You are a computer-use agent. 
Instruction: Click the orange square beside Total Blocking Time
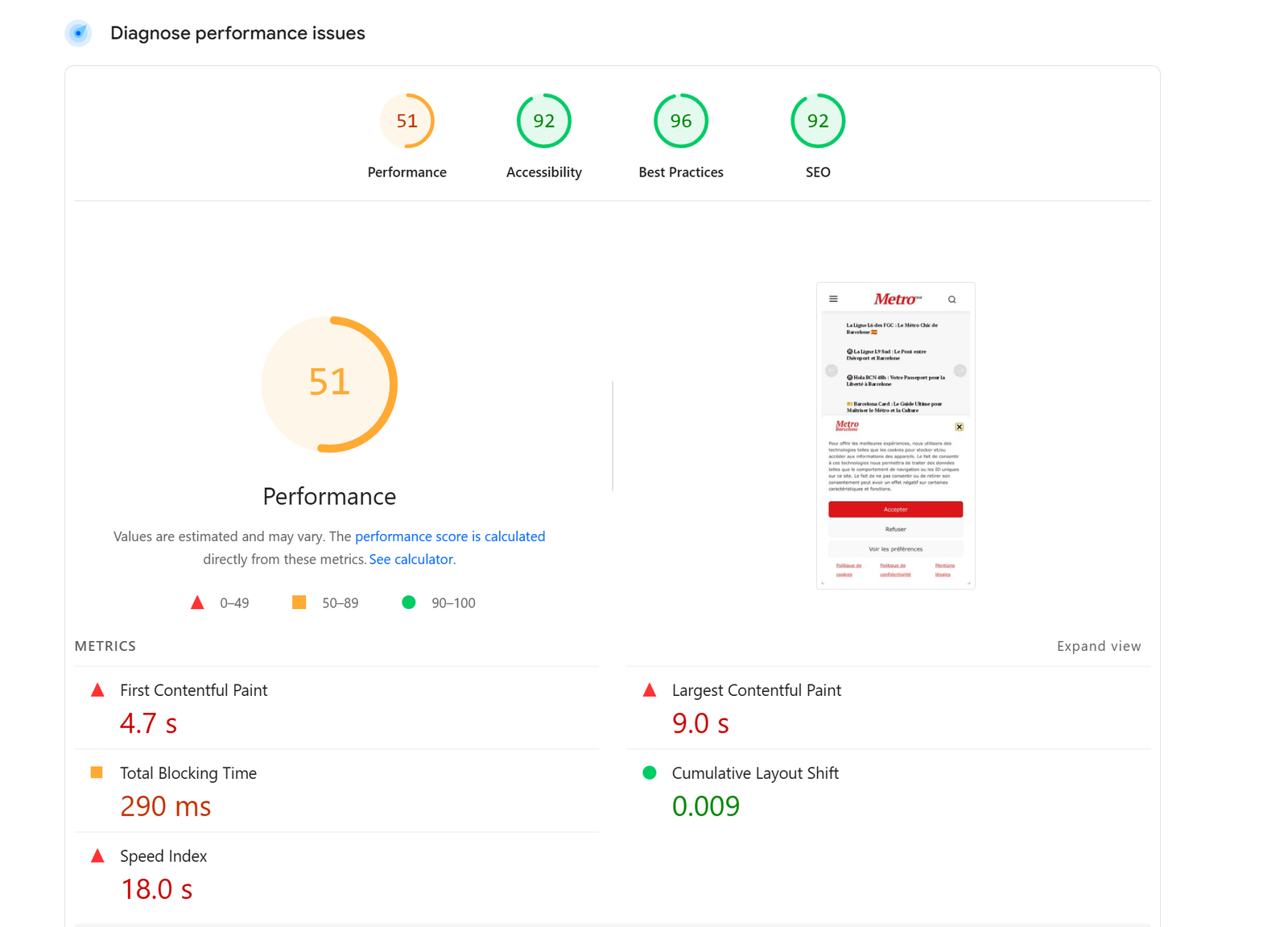tap(97, 772)
